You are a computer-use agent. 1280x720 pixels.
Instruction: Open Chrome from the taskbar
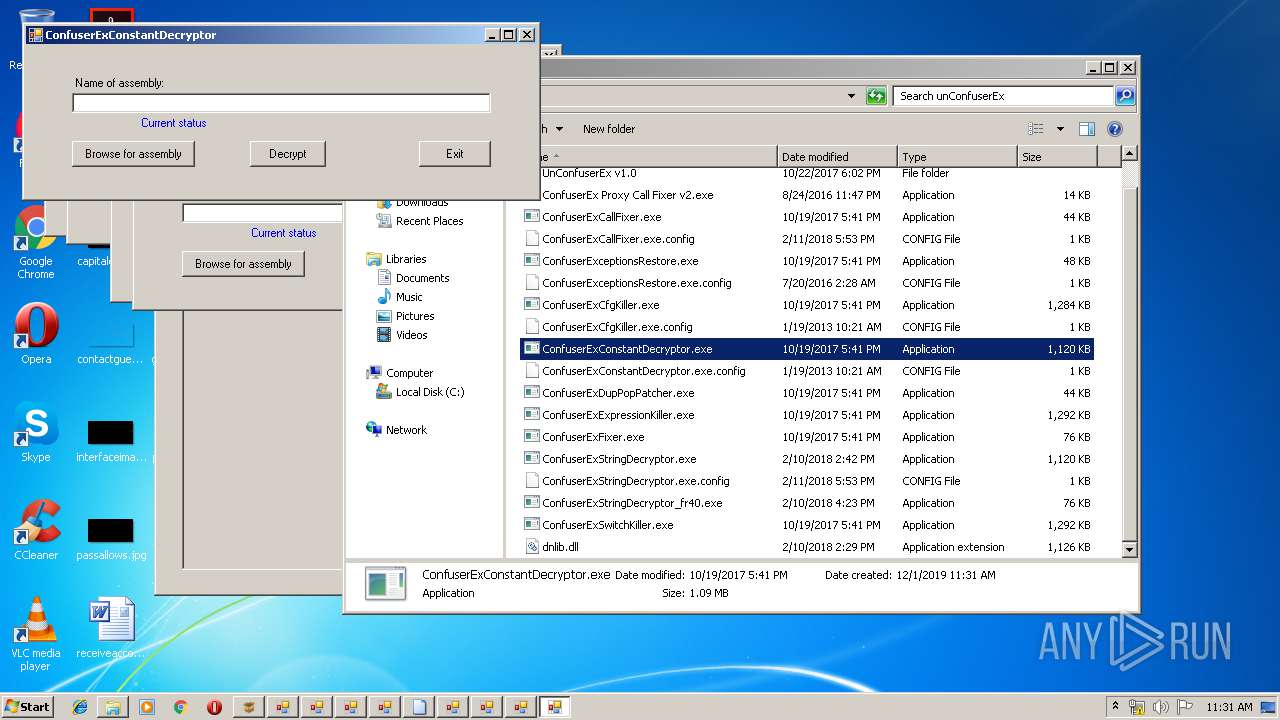180,707
